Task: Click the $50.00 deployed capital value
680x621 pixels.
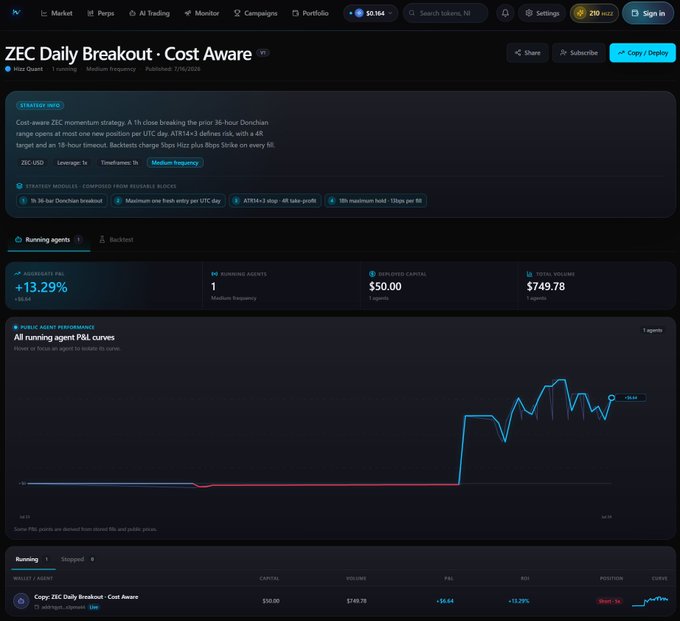Action: point(385,287)
